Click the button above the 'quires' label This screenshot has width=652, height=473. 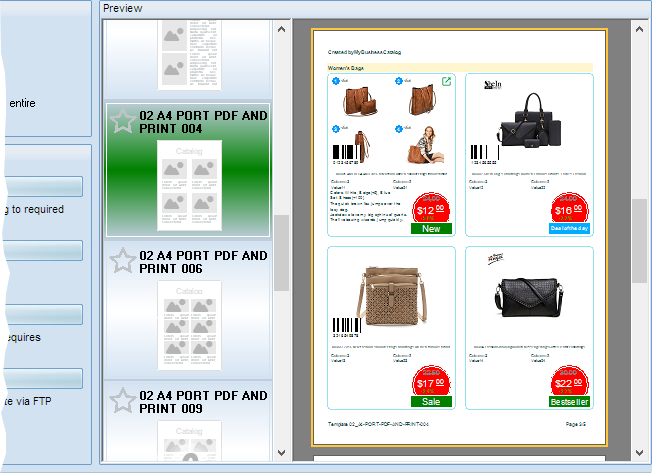[x=44, y=315]
